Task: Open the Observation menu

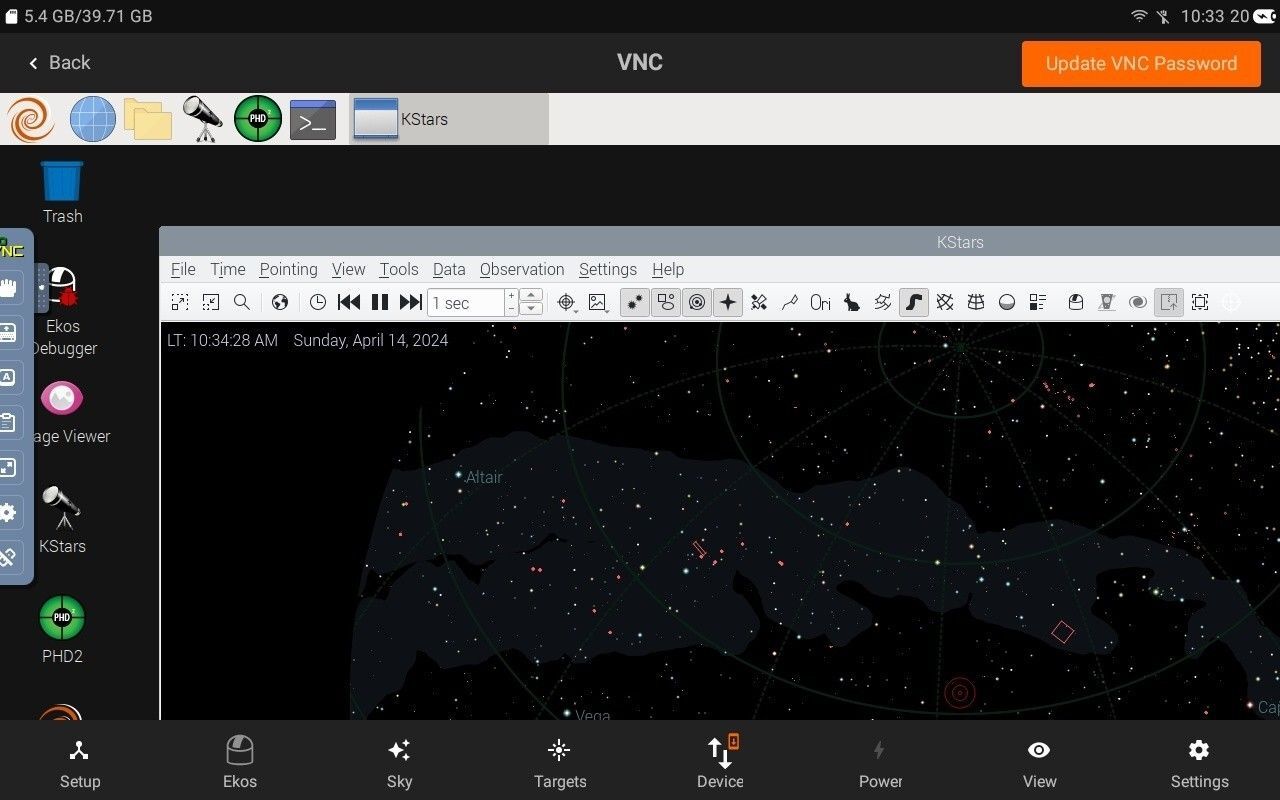Action: coord(522,269)
